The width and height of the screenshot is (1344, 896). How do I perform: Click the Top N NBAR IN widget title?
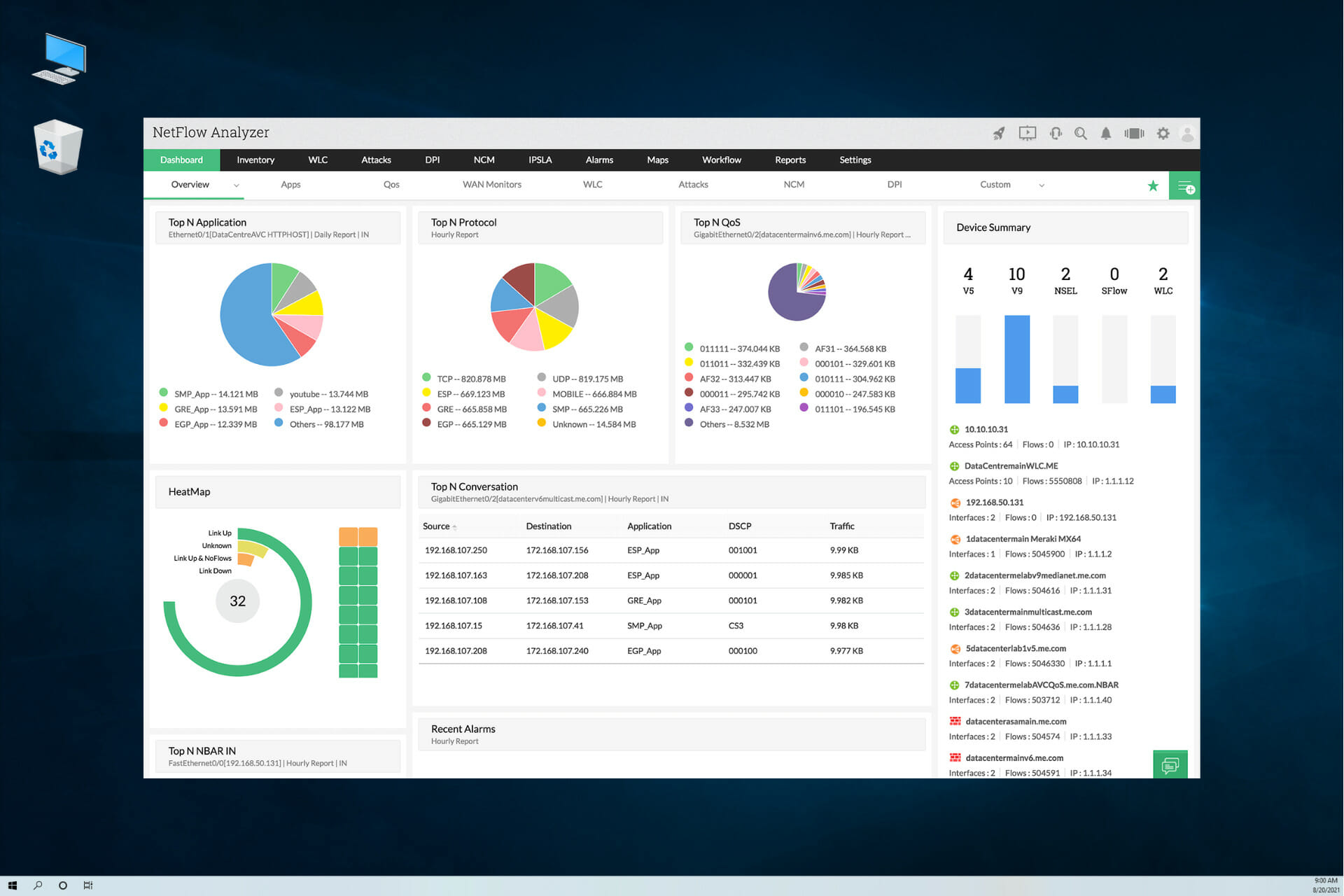pyautogui.click(x=202, y=751)
